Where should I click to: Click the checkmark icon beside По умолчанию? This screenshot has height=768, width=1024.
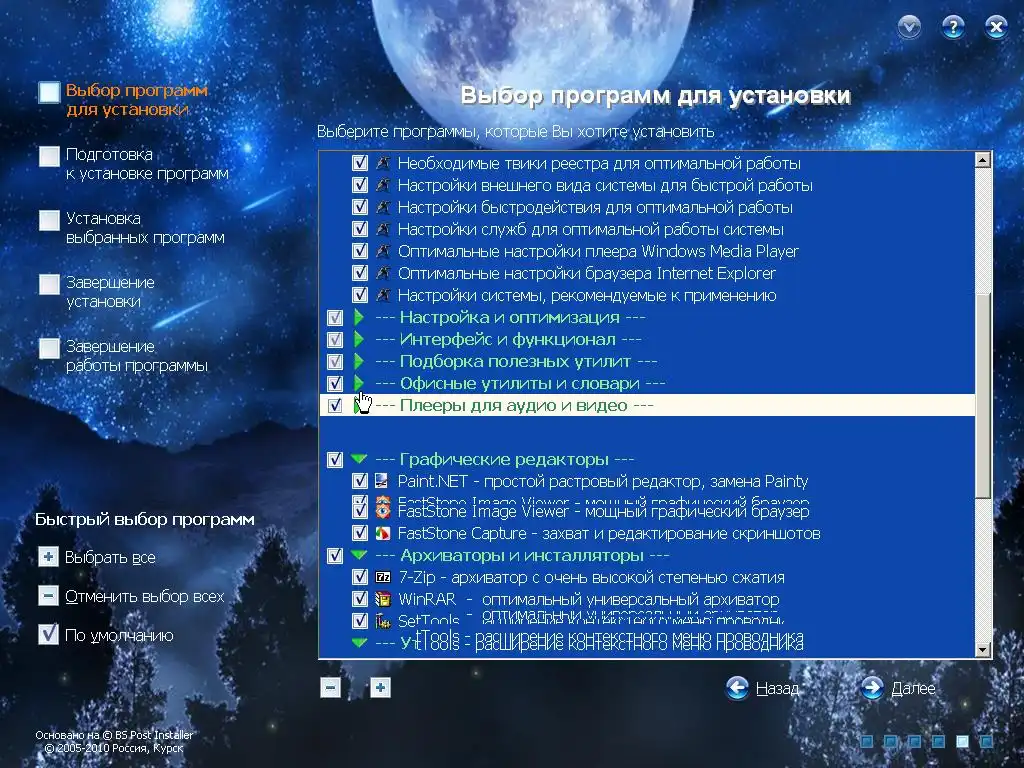click(x=48, y=634)
